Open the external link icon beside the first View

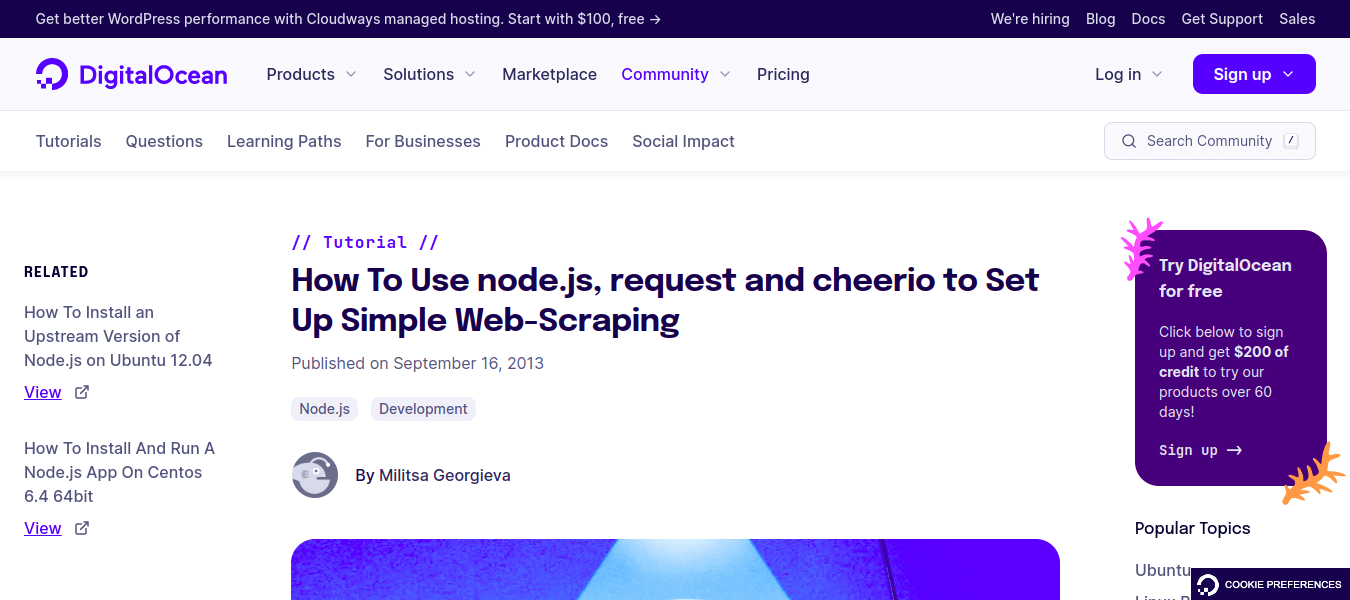coord(81,391)
